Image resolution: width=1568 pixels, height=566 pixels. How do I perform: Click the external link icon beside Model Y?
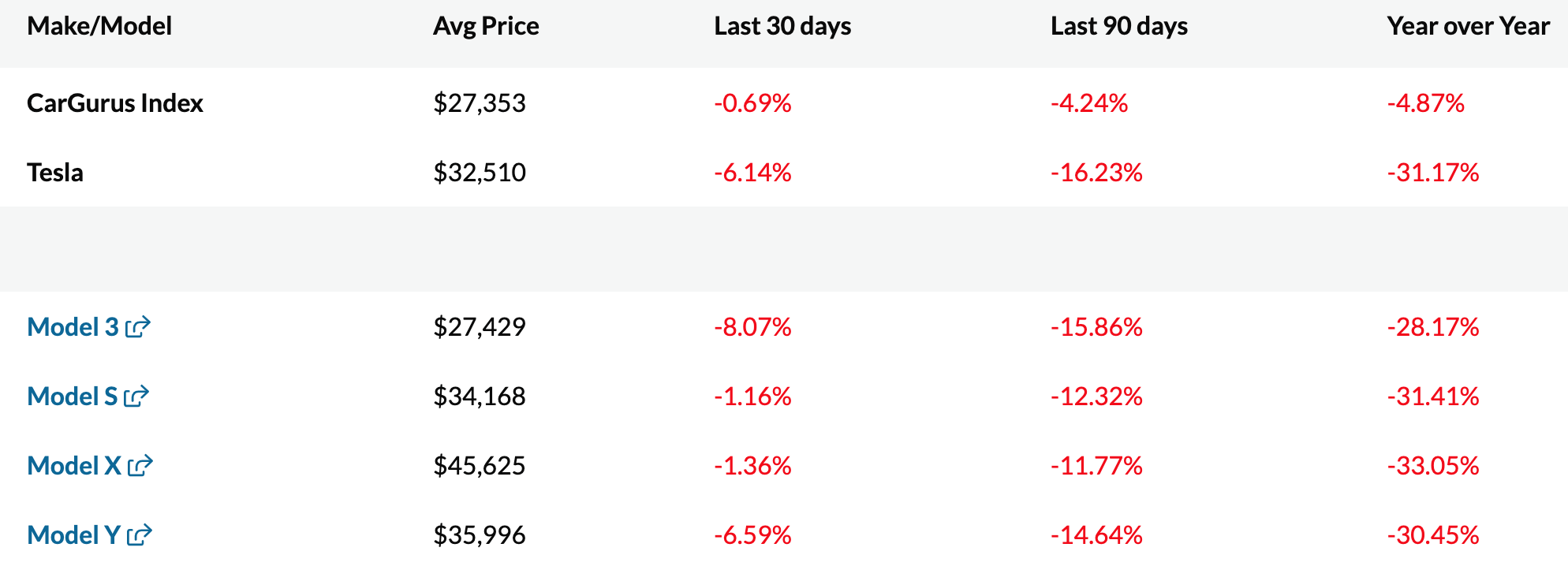(139, 535)
